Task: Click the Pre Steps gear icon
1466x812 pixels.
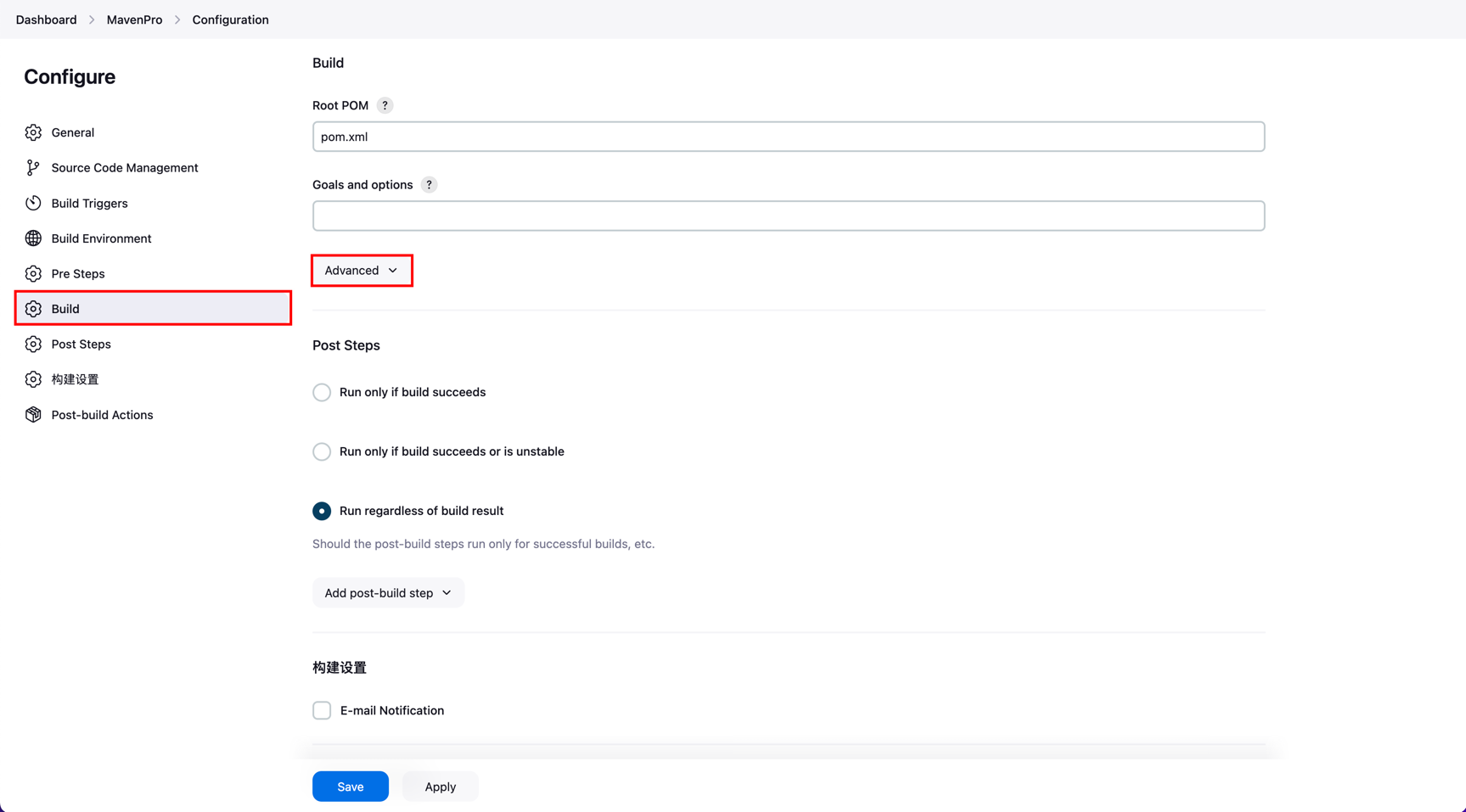Action: coord(33,274)
